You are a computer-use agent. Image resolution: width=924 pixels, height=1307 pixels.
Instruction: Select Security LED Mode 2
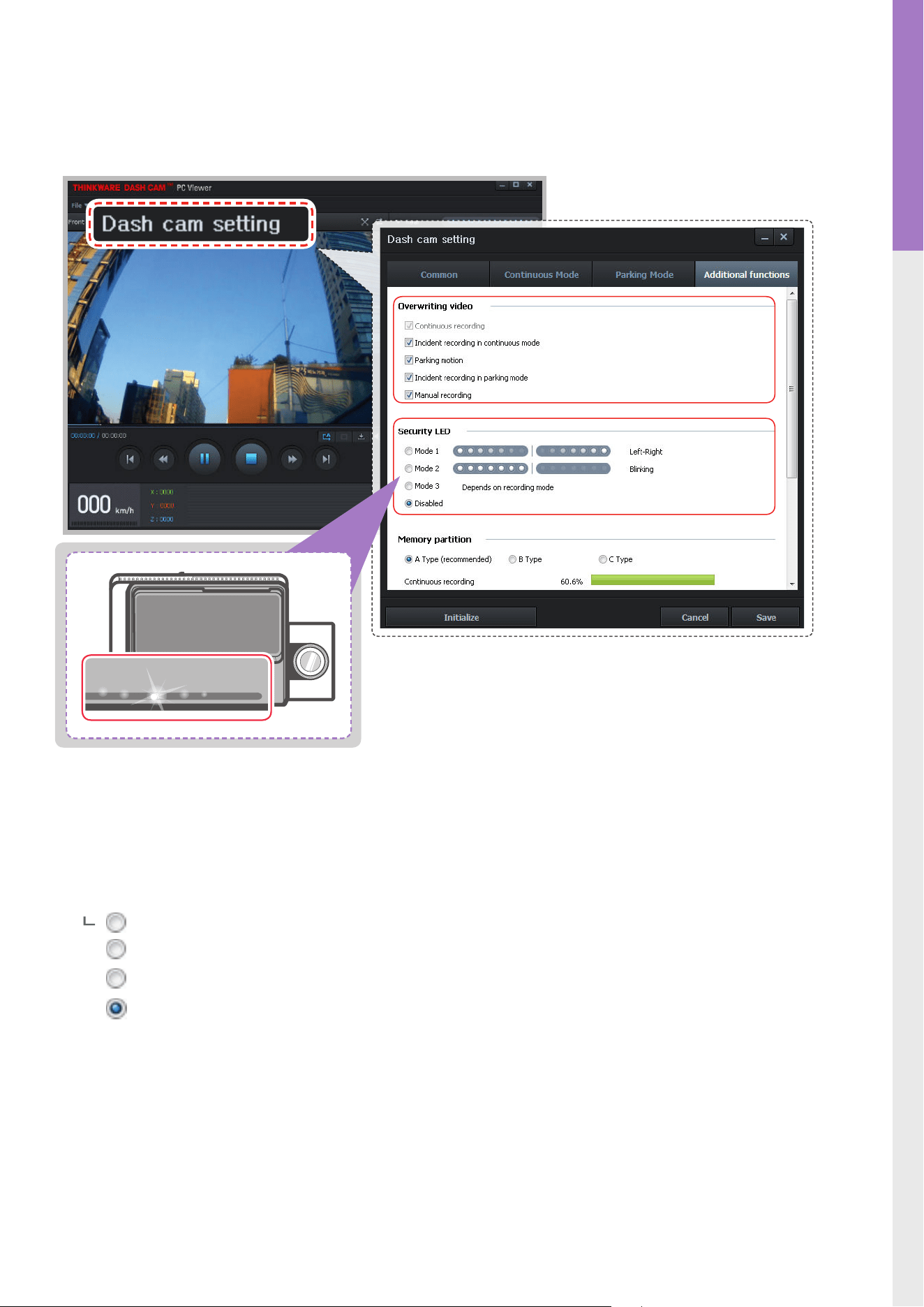pyautogui.click(x=409, y=468)
